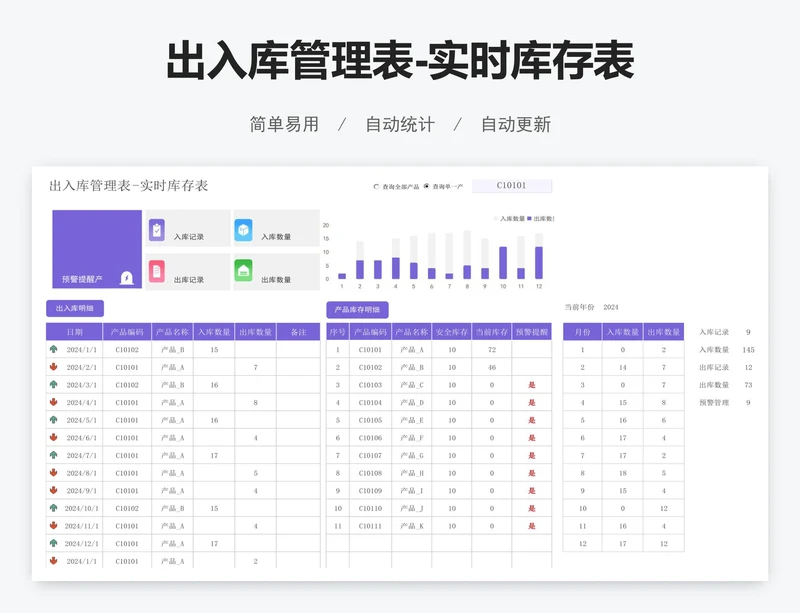The width and height of the screenshot is (800, 613).
Task: Click the 2024/7/1 date cell
Action: (x=82, y=455)
